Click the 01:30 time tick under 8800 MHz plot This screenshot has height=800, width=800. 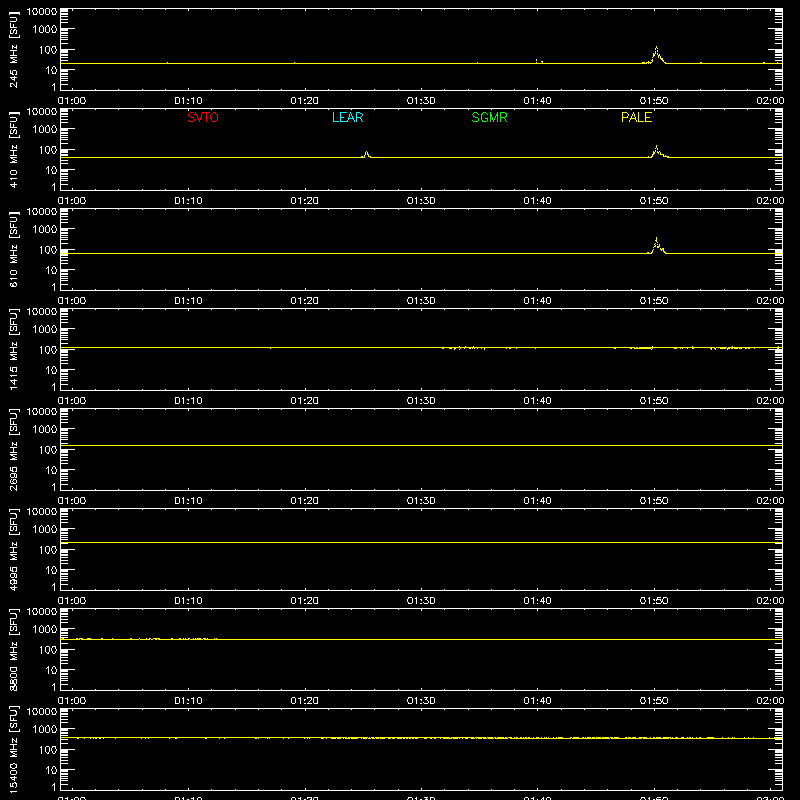coord(421,701)
